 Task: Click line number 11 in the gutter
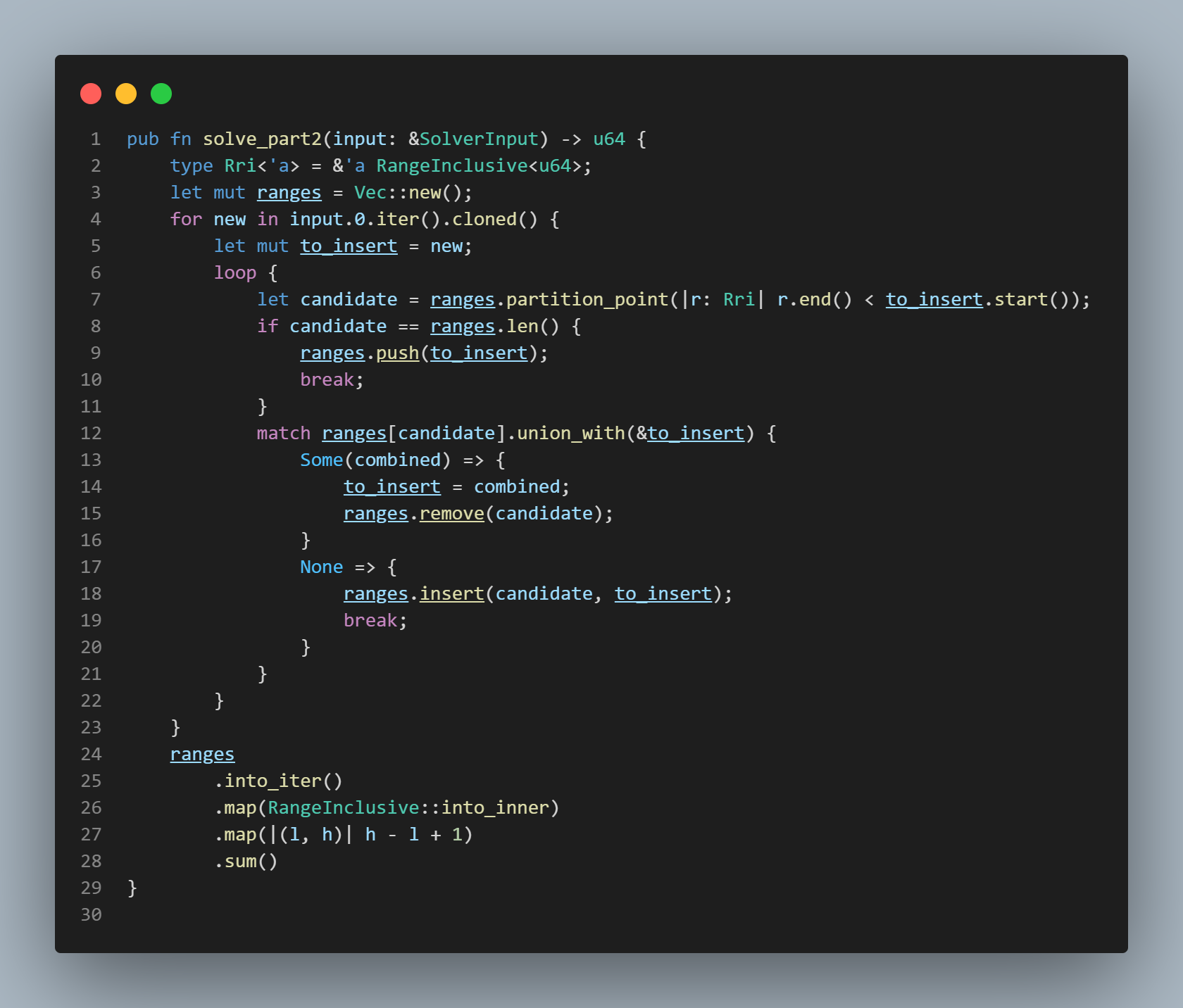point(91,407)
